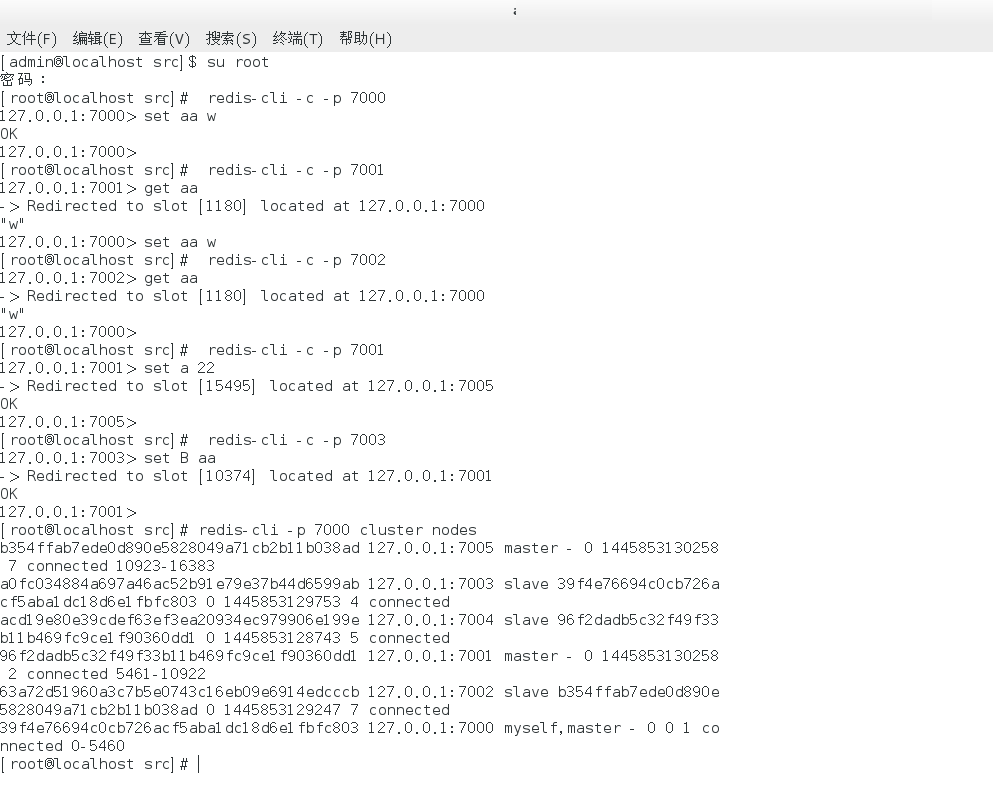The width and height of the screenshot is (993, 797).
Task: Open the 查看(V) menu
Action: click(164, 39)
